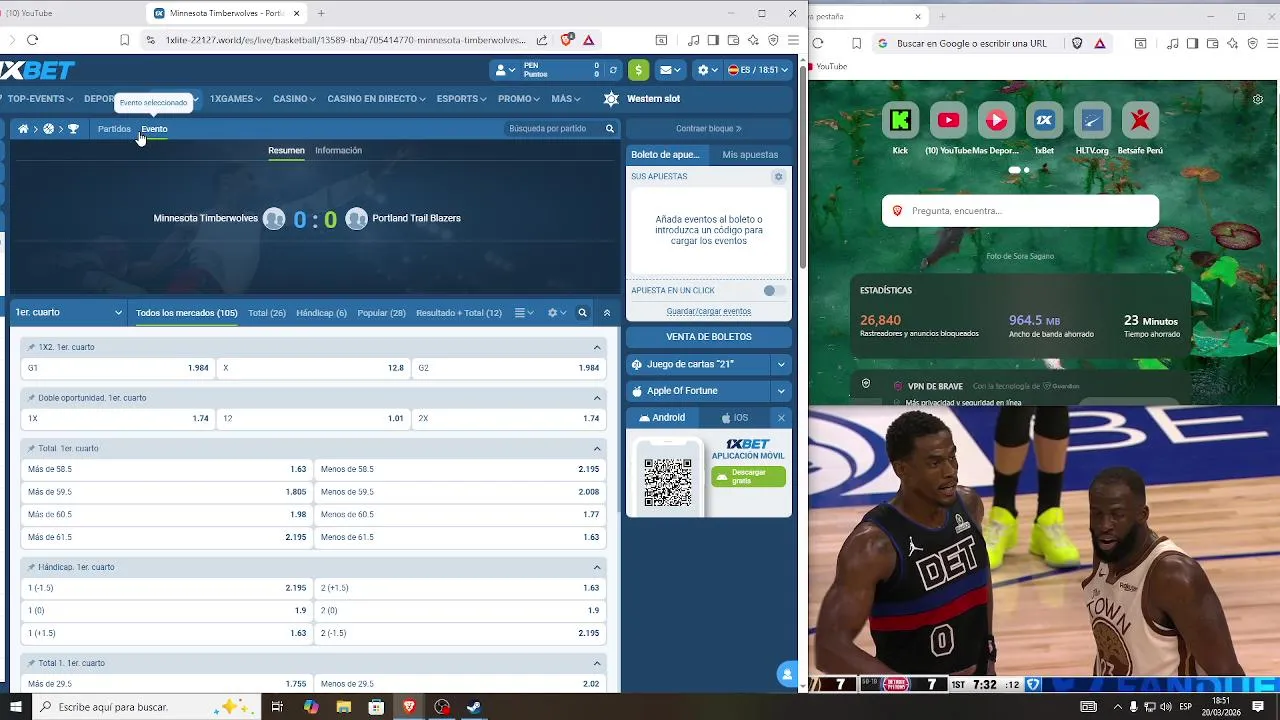Click the basketball icon in the breadcrumb

click(x=48, y=129)
